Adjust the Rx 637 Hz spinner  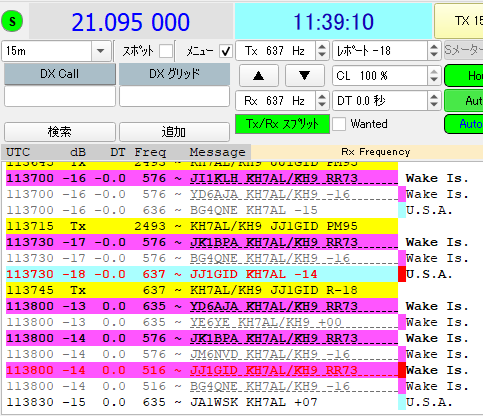[322, 100]
